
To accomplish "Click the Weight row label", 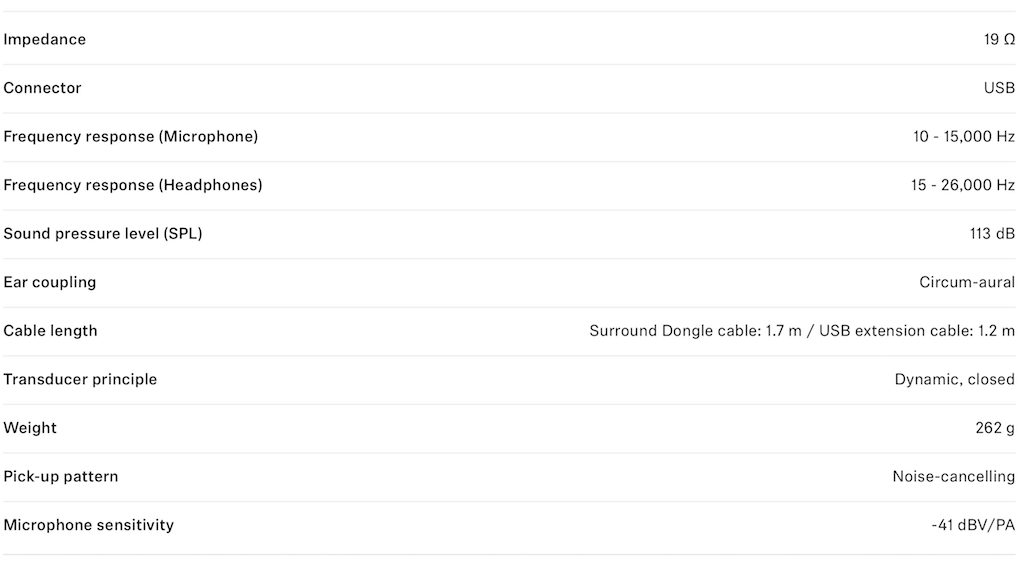I will pos(30,428).
